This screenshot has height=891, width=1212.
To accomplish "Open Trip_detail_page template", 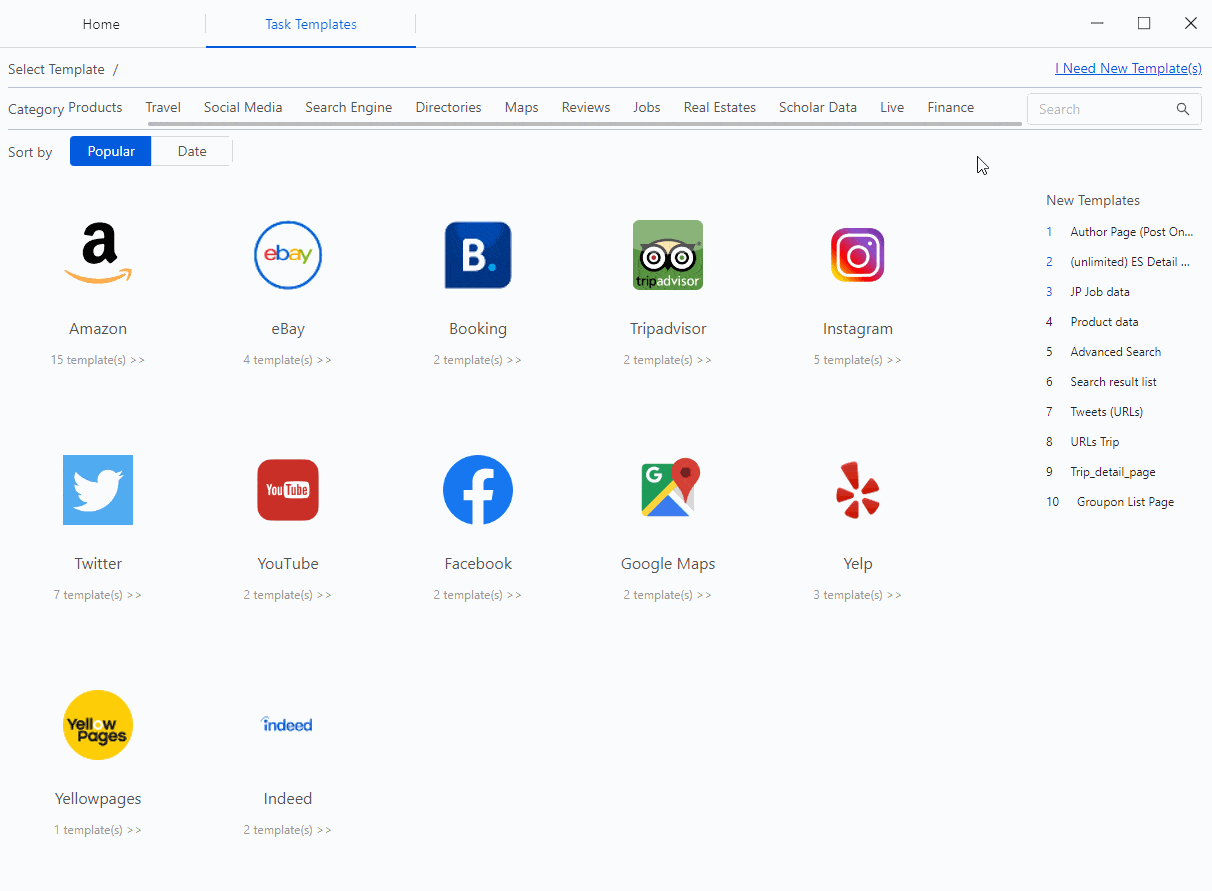I will click(x=1113, y=472).
